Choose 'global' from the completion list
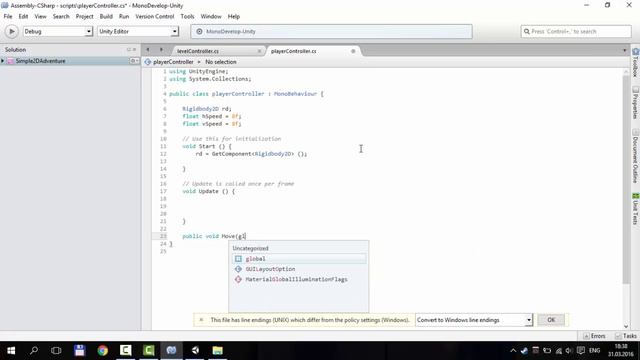The width and height of the screenshot is (640, 360). pos(299,259)
